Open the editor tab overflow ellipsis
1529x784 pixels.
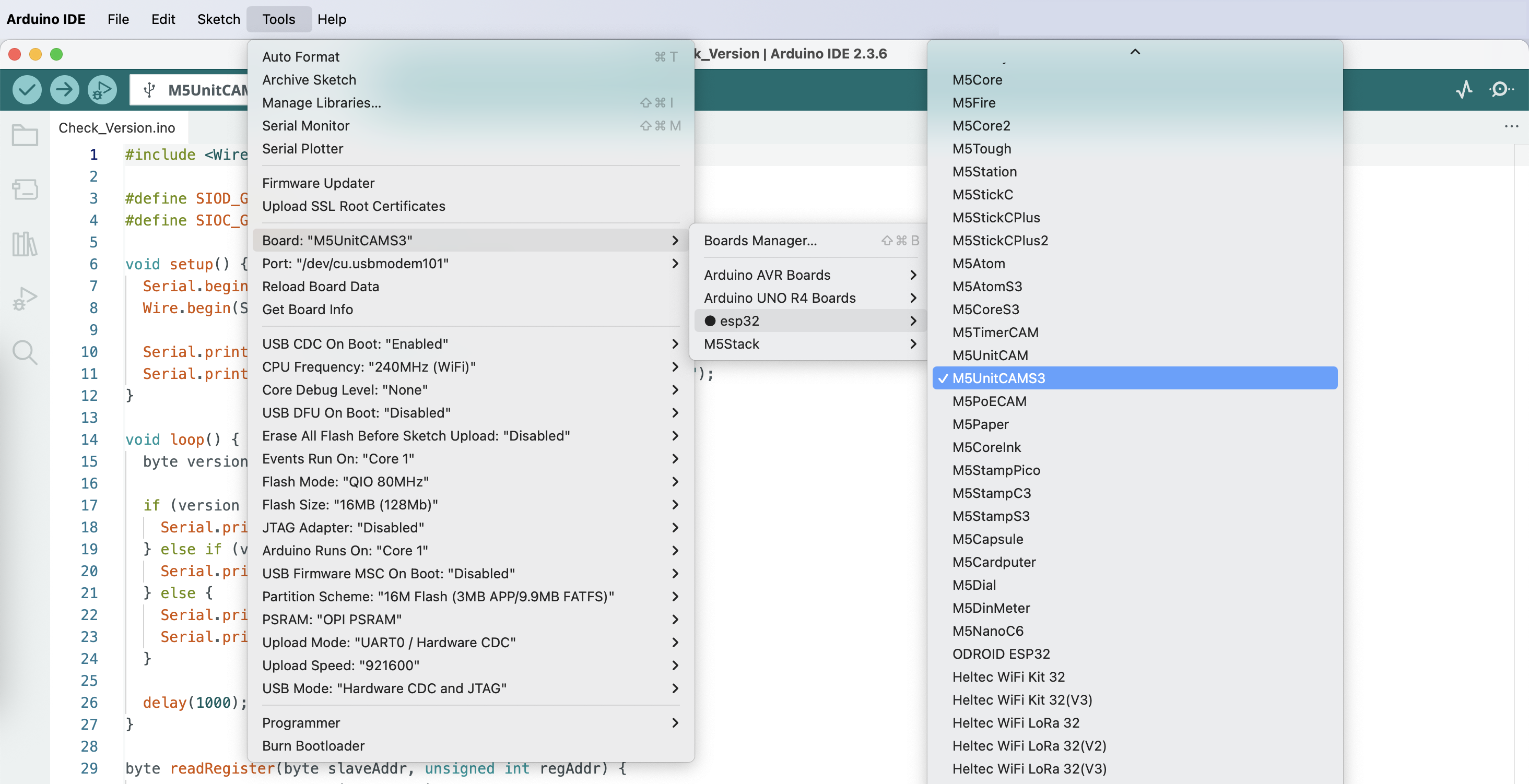click(x=1511, y=126)
